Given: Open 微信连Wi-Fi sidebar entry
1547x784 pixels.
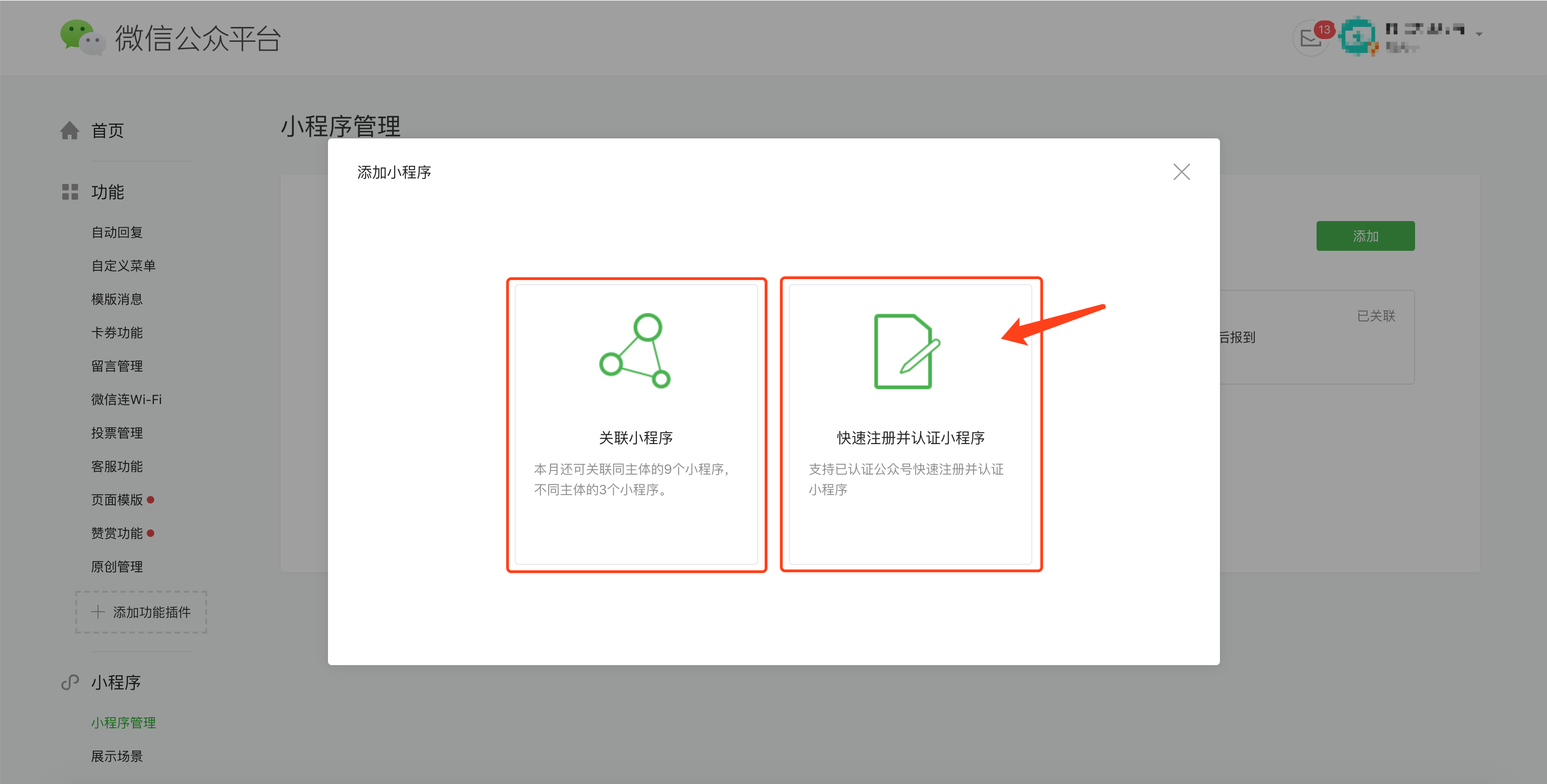Looking at the screenshot, I should (x=126, y=400).
